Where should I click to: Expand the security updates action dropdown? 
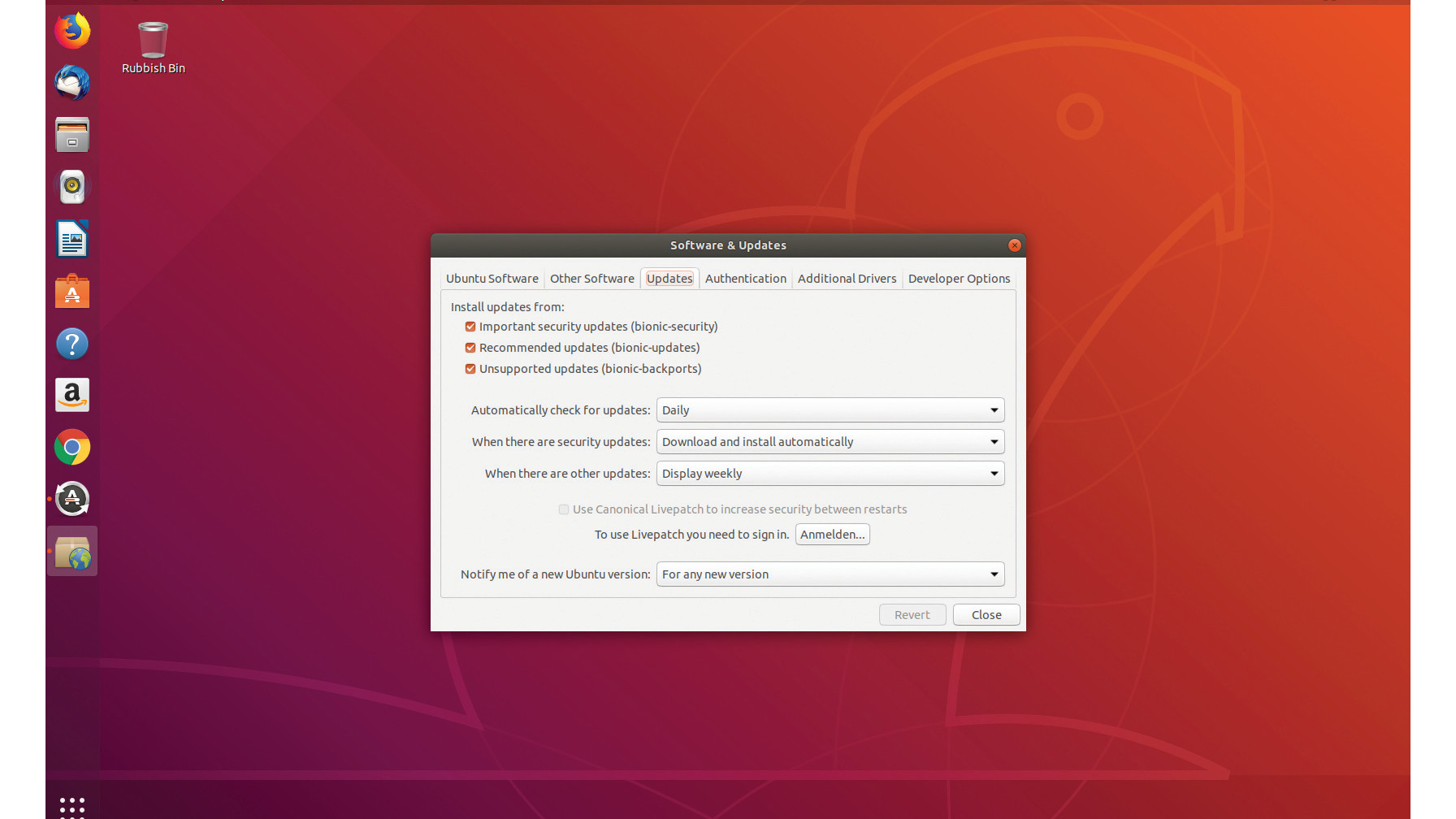coord(830,442)
